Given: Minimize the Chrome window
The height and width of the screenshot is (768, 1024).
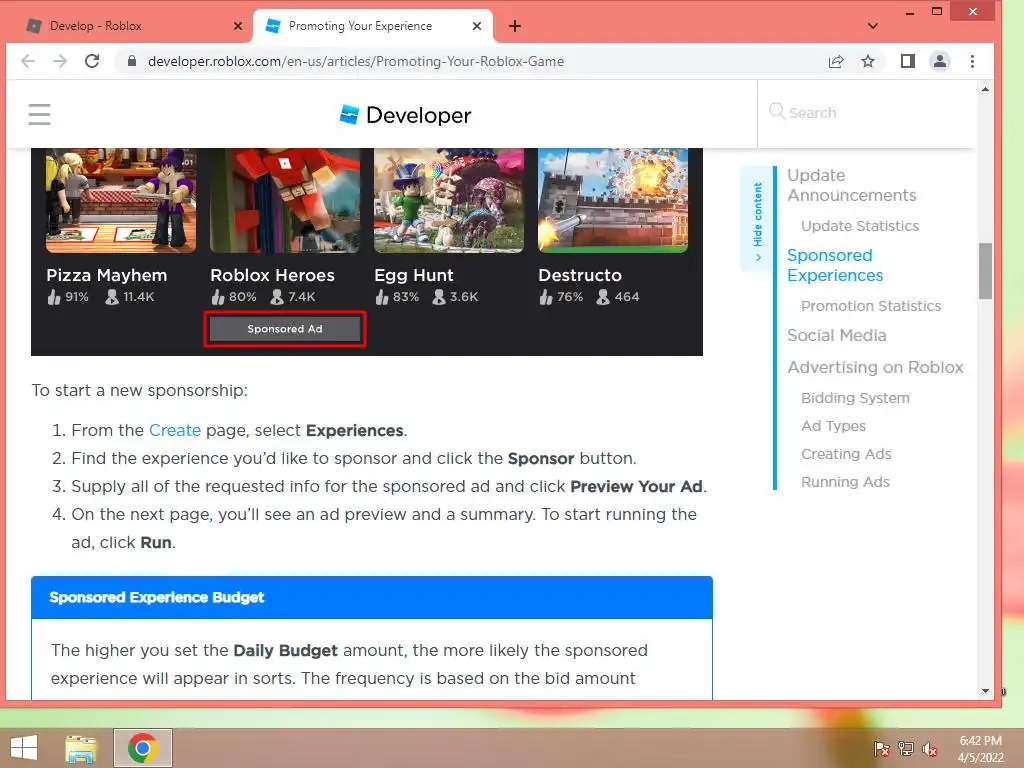Looking at the screenshot, I should 910,12.
